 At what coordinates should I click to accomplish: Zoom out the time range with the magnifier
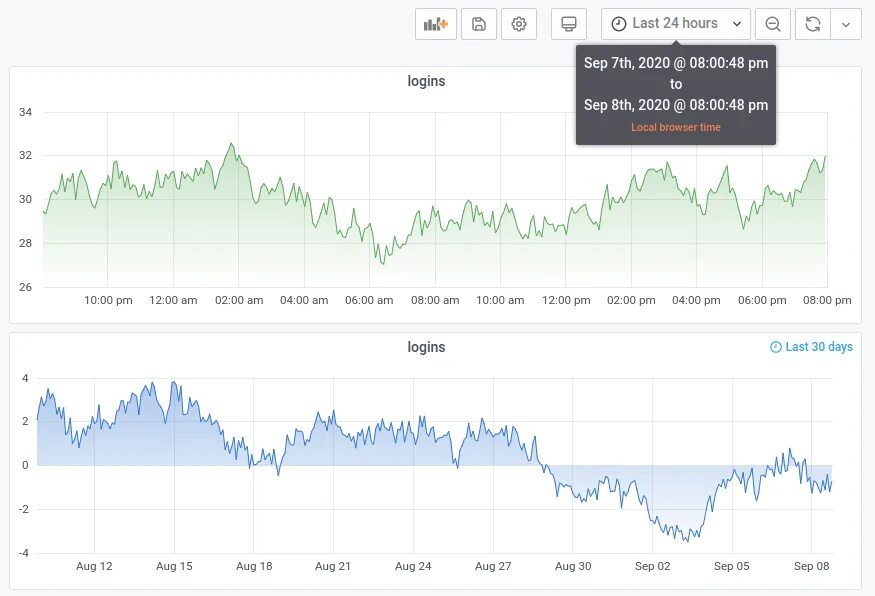click(x=772, y=23)
